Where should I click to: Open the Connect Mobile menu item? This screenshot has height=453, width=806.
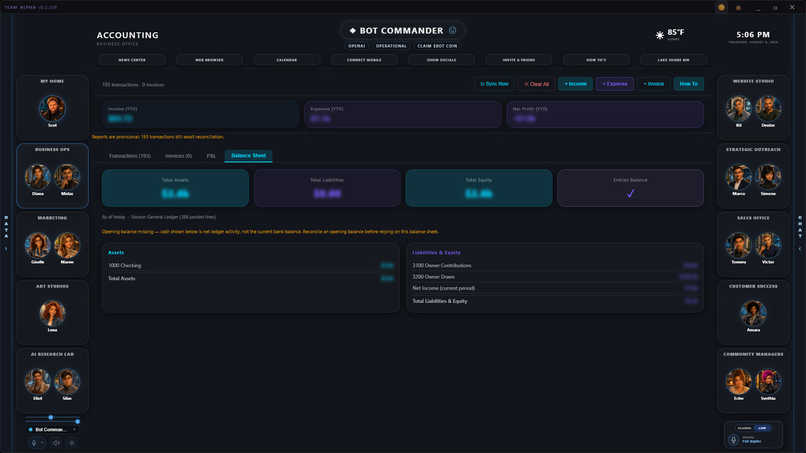pyautogui.click(x=364, y=60)
